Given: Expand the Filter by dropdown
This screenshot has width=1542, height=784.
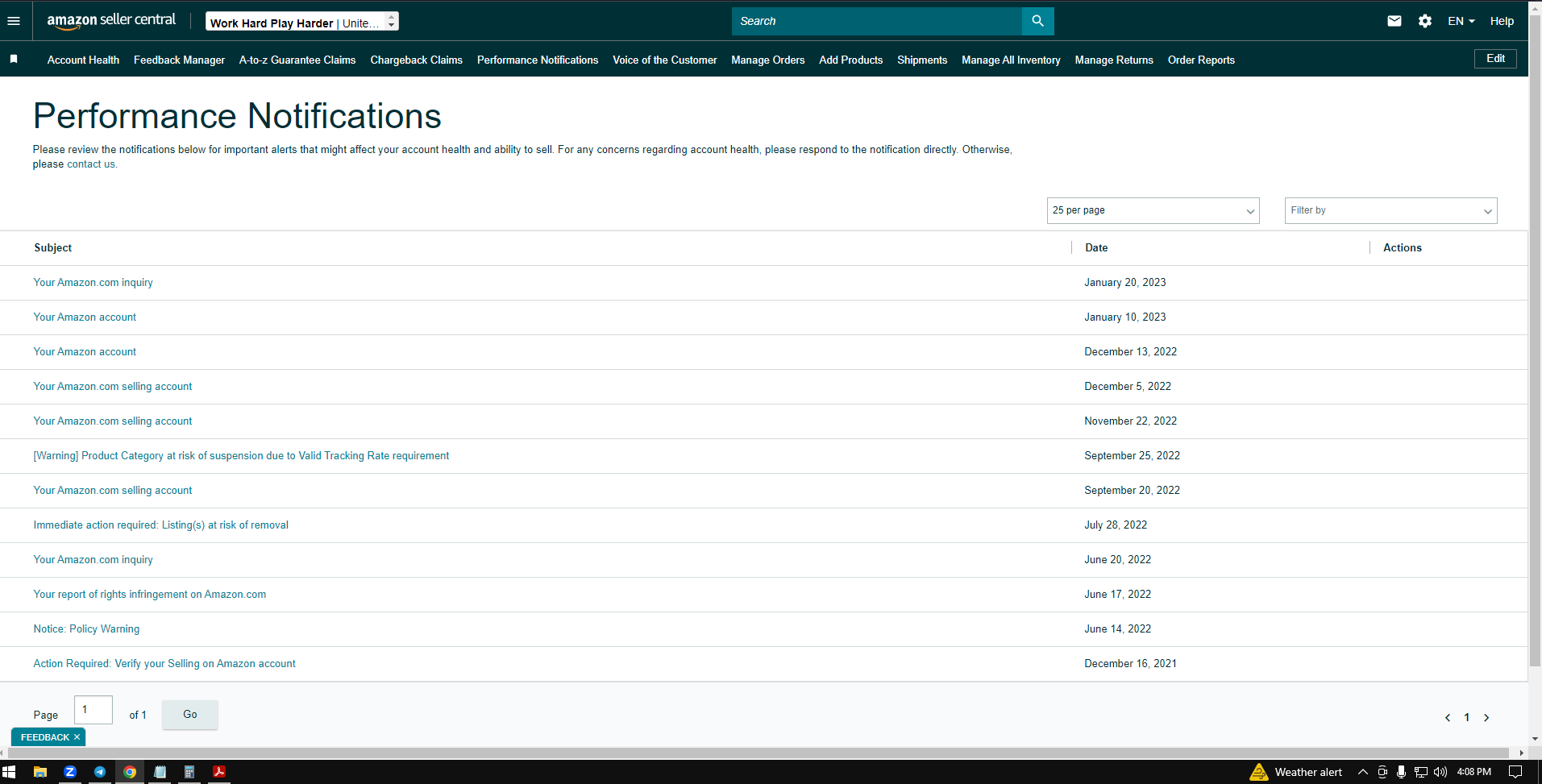Looking at the screenshot, I should [x=1390, y=210].
